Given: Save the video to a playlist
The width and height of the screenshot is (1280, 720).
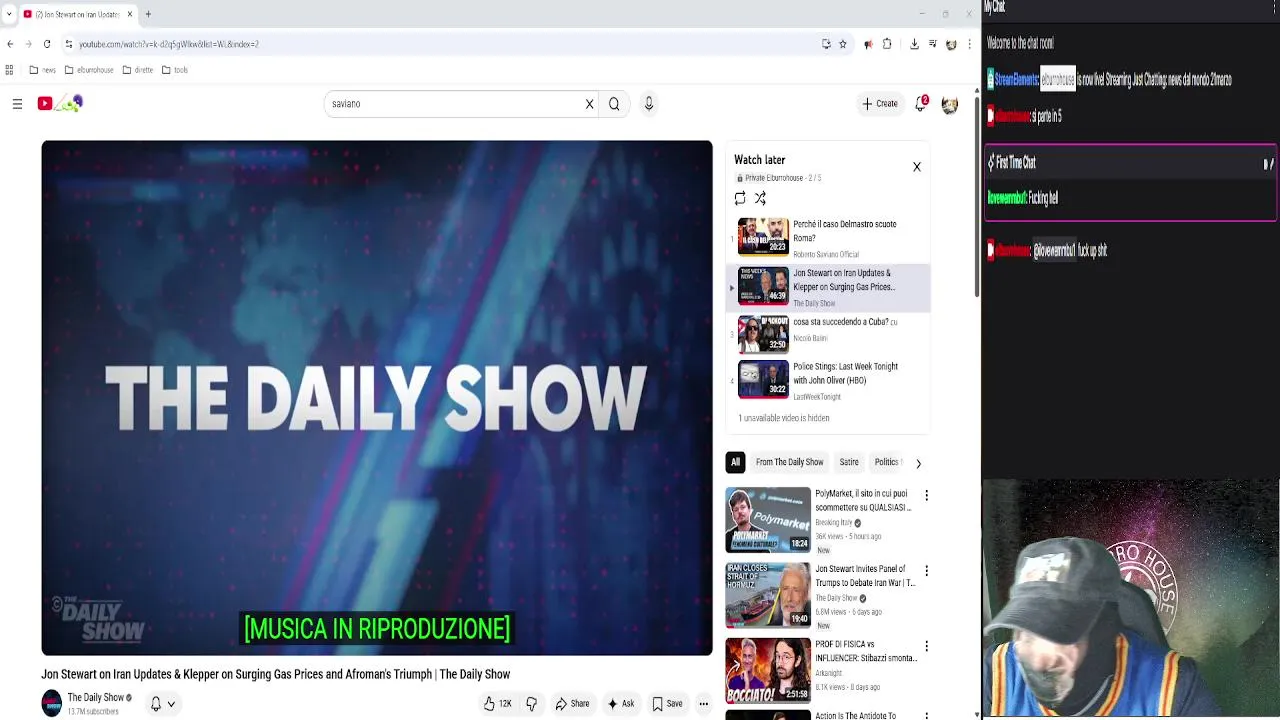Looking at the screenshot, I should pos(667,704).
